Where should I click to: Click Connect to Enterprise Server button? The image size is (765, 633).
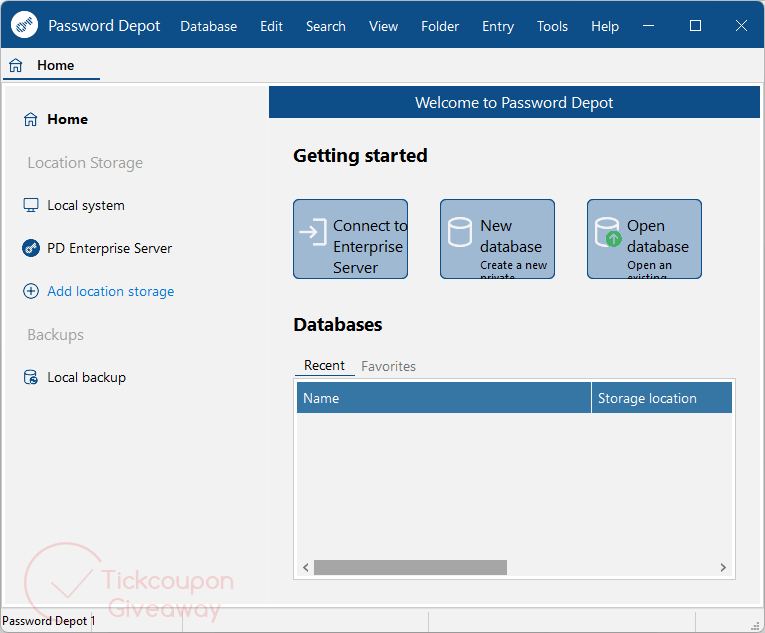(x=350, y=239)
